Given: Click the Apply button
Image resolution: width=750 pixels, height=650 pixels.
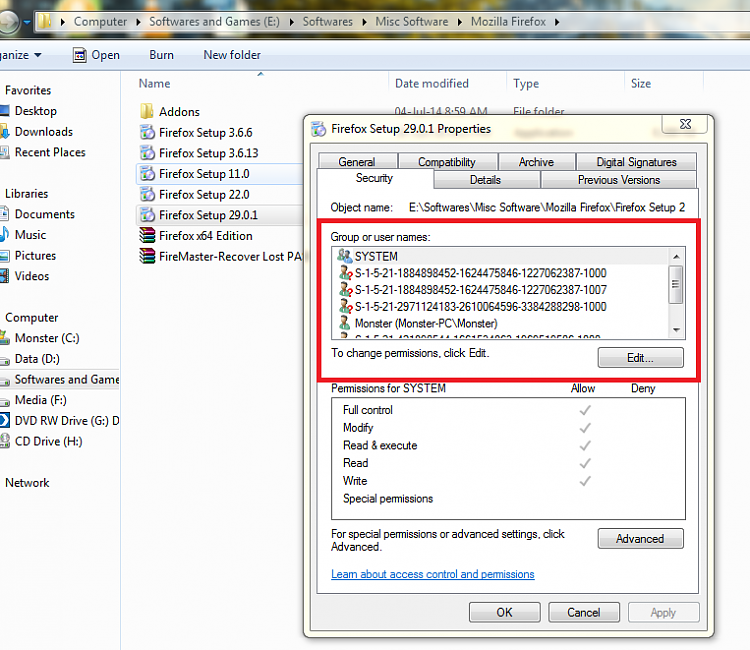Looking at the screenshot, I should [x=663, y=612].
